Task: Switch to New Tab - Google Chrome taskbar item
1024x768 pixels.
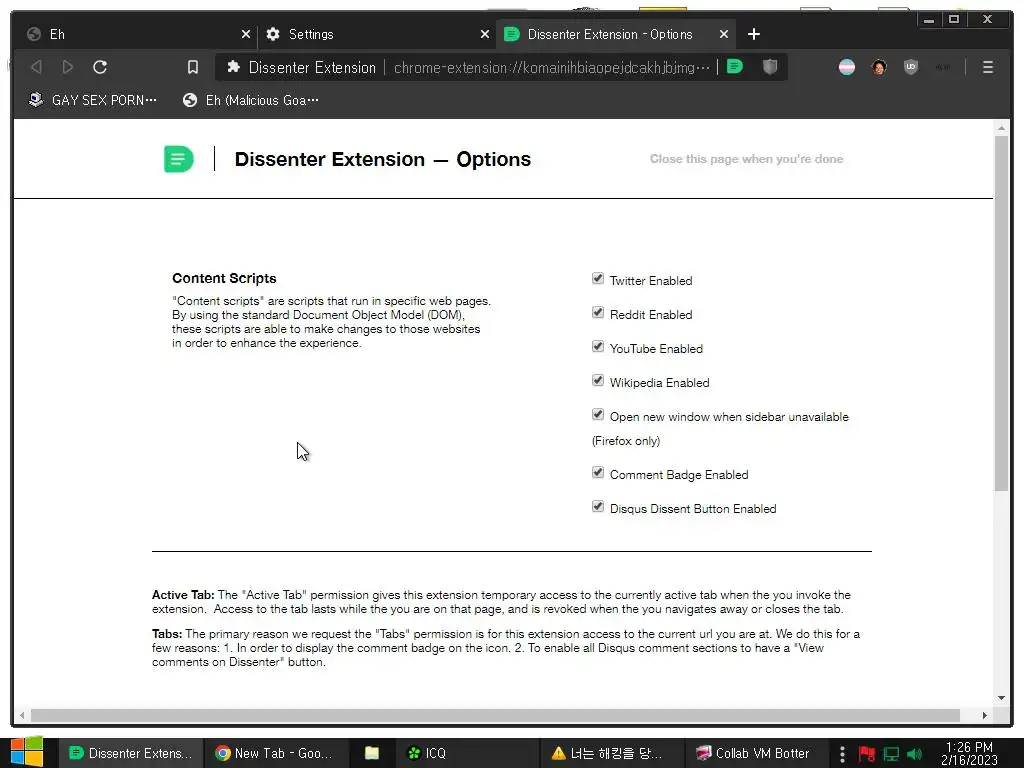Action: (x=275, y=753)
